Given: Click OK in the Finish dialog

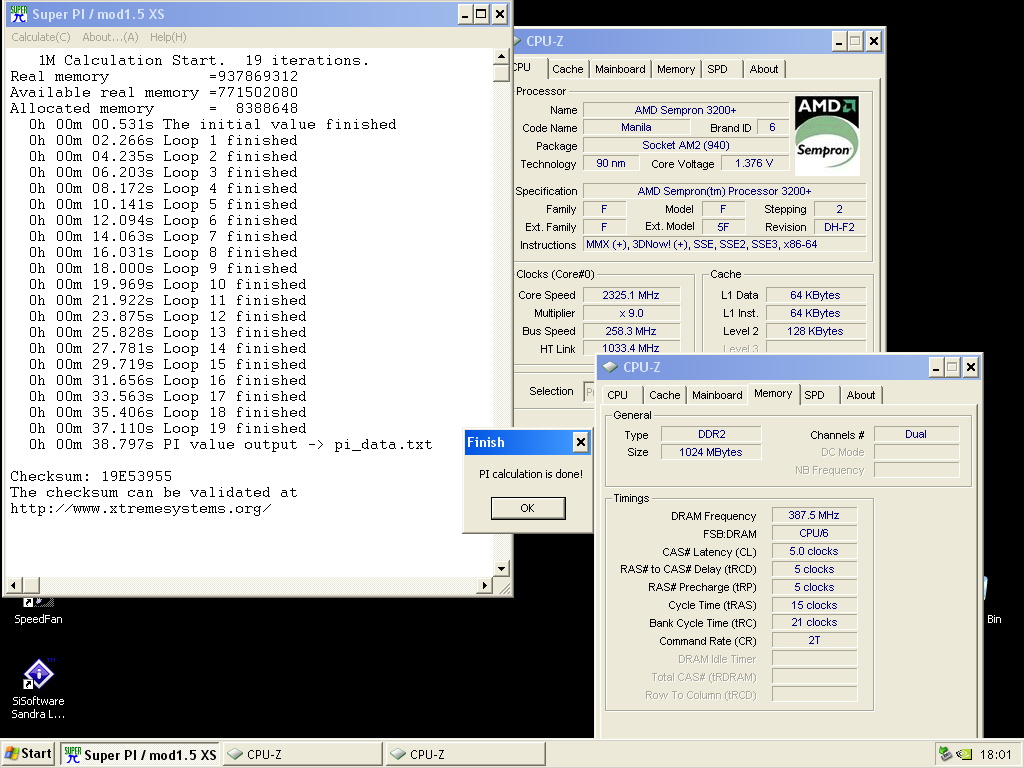Looking at the screenshot, I should pos(528,508).
